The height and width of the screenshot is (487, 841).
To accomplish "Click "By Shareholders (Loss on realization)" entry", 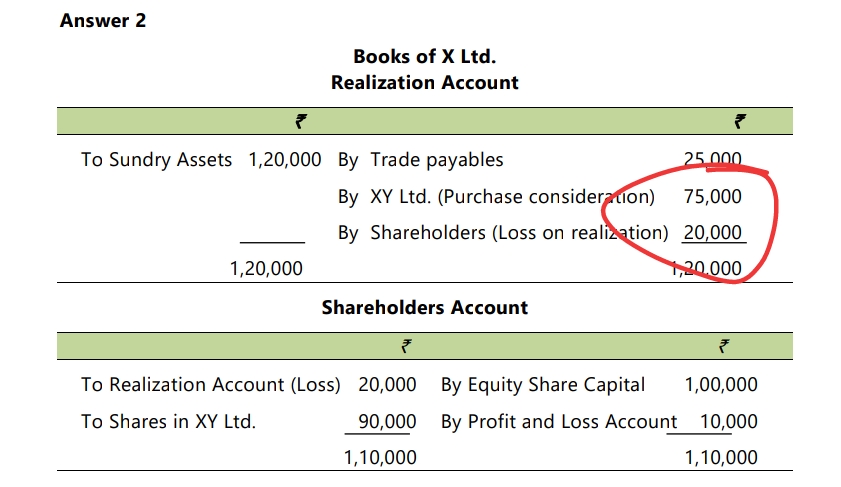I will [503, 233].
